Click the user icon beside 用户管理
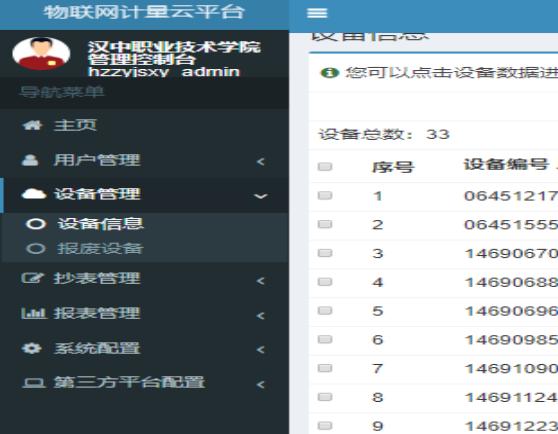 coord(30,160)
